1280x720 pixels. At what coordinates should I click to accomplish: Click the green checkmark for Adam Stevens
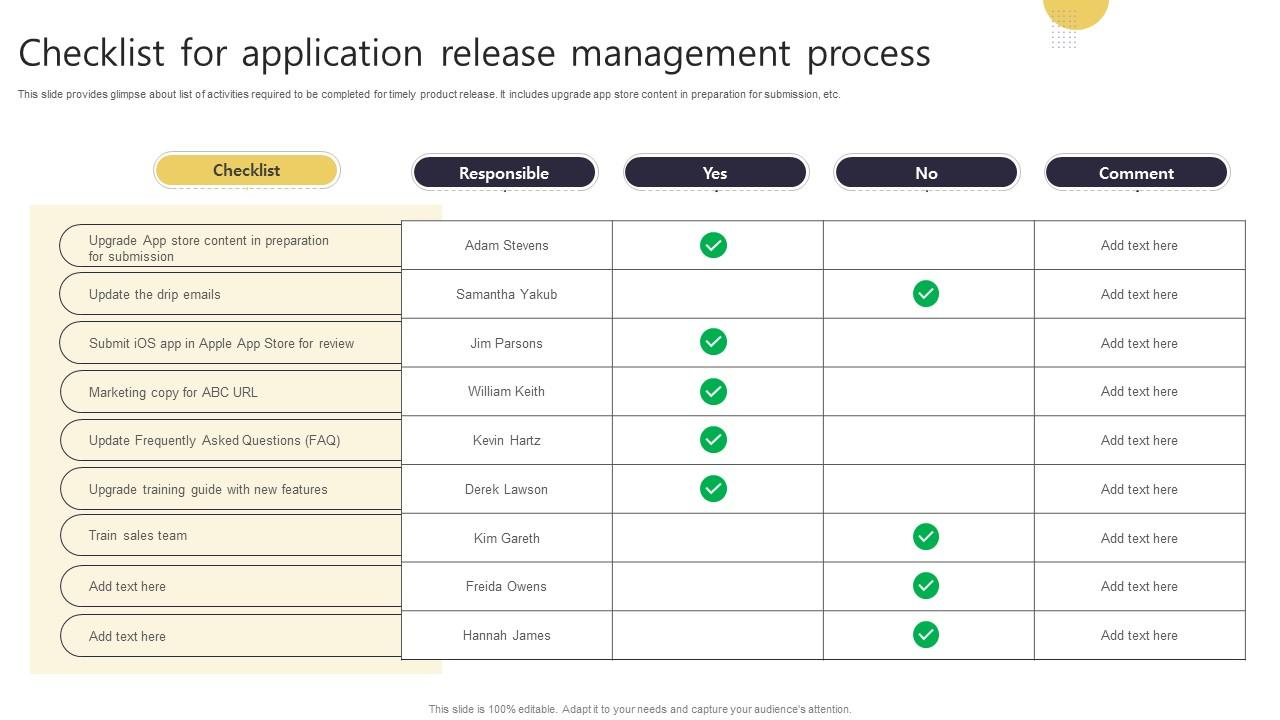coord(713,245)
